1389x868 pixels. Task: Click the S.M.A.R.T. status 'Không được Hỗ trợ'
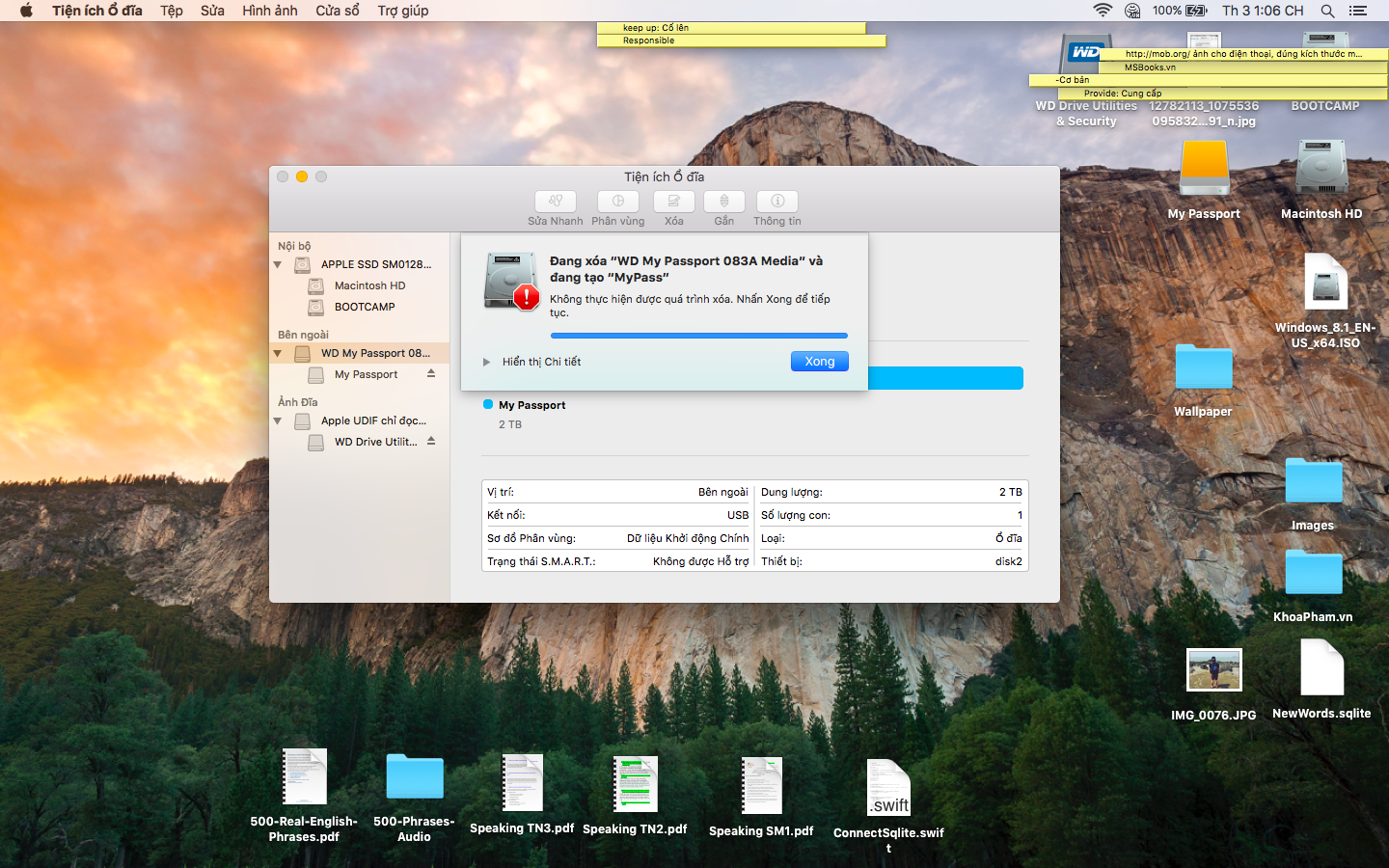700,561
